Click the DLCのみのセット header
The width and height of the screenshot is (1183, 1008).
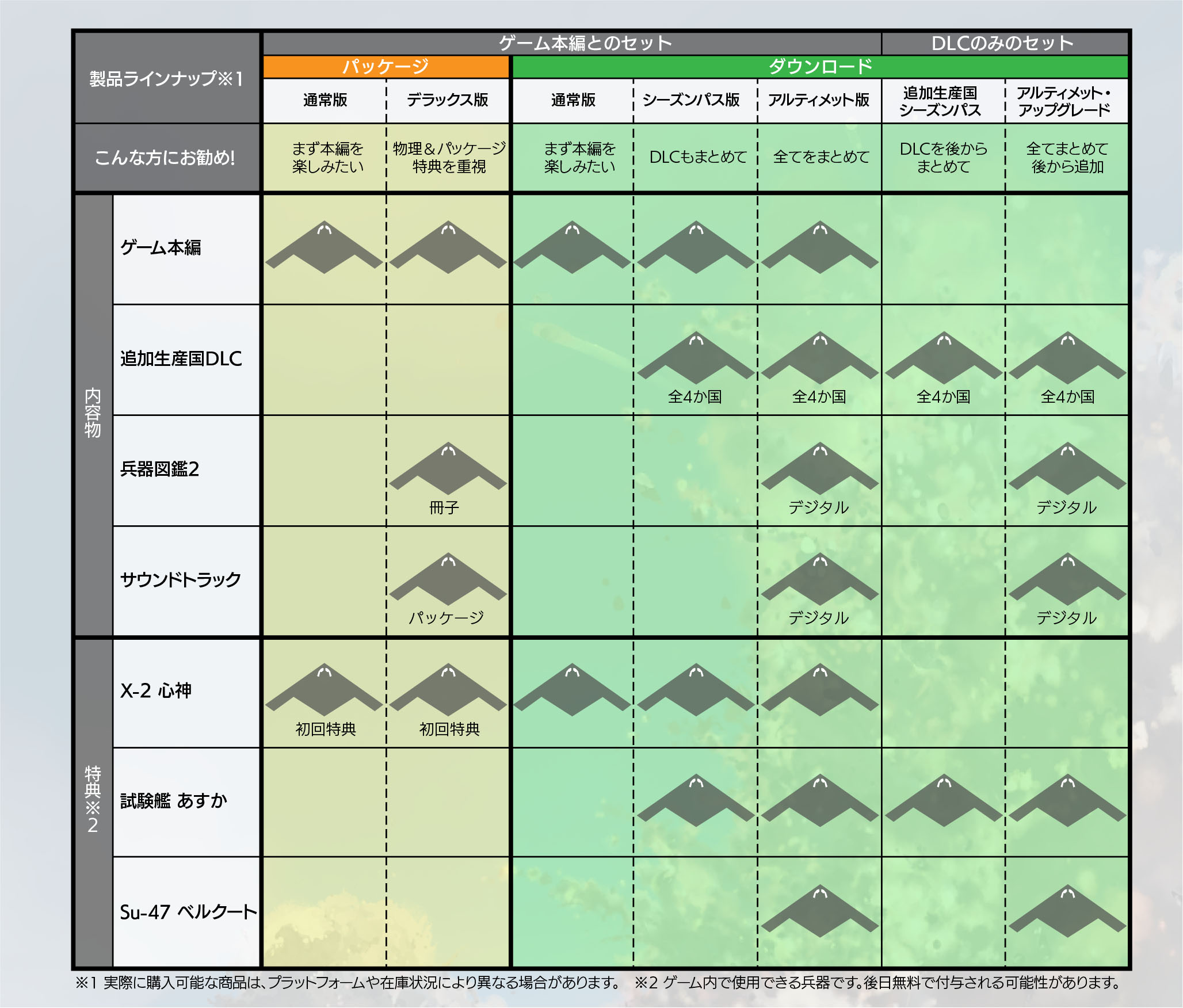pos(1002,43)
